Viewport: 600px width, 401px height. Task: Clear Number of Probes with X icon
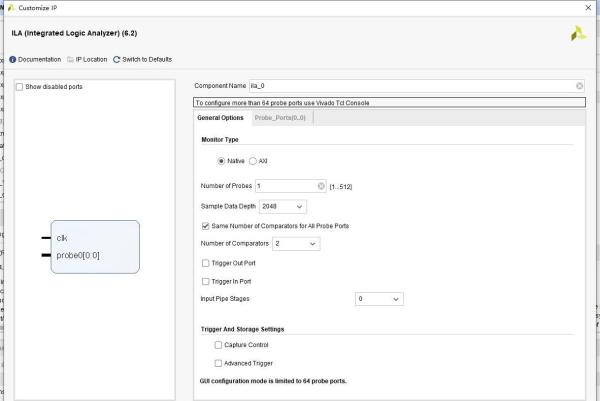(x=320, y=186)
